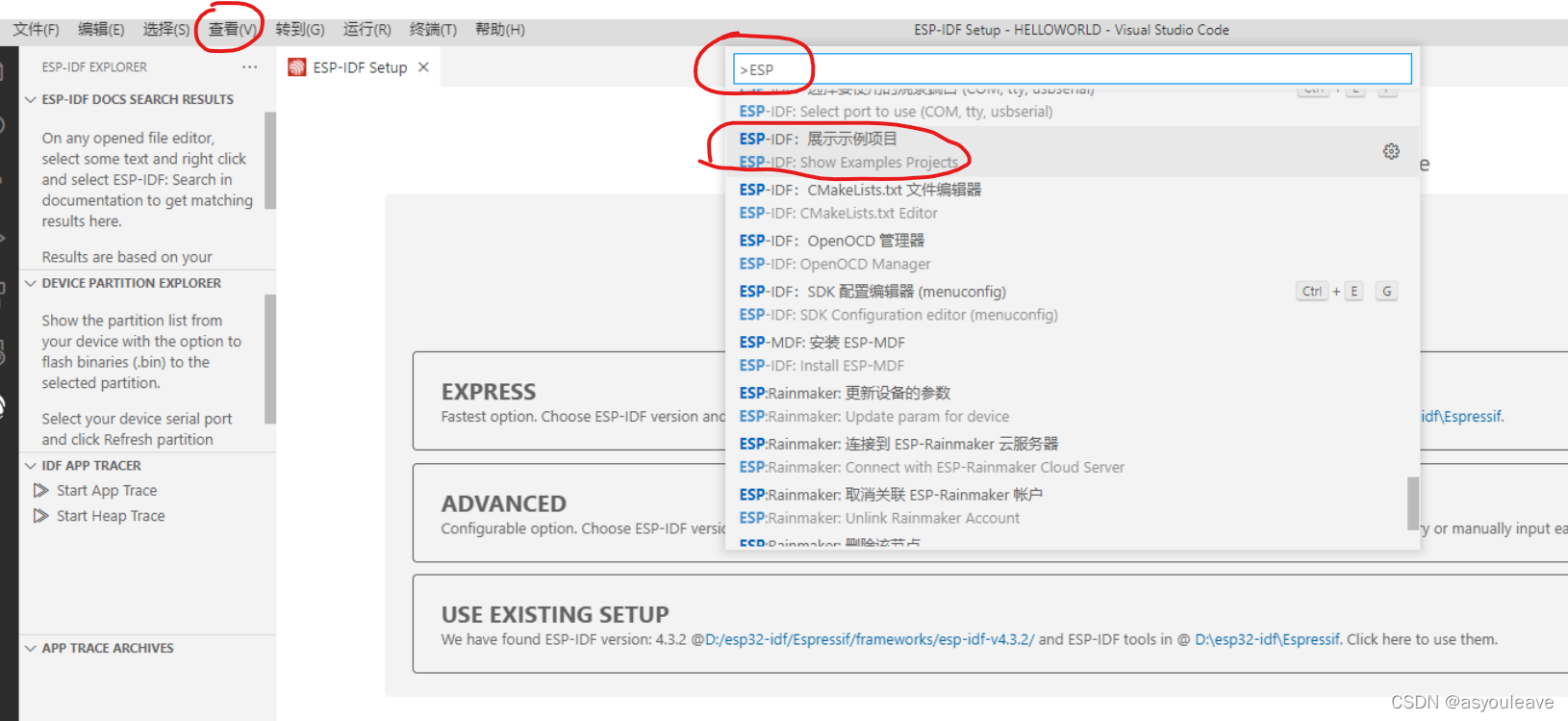Switch to the ESP-IDF Setup tab
The image size is (1568, 721).
coord(360,67)
